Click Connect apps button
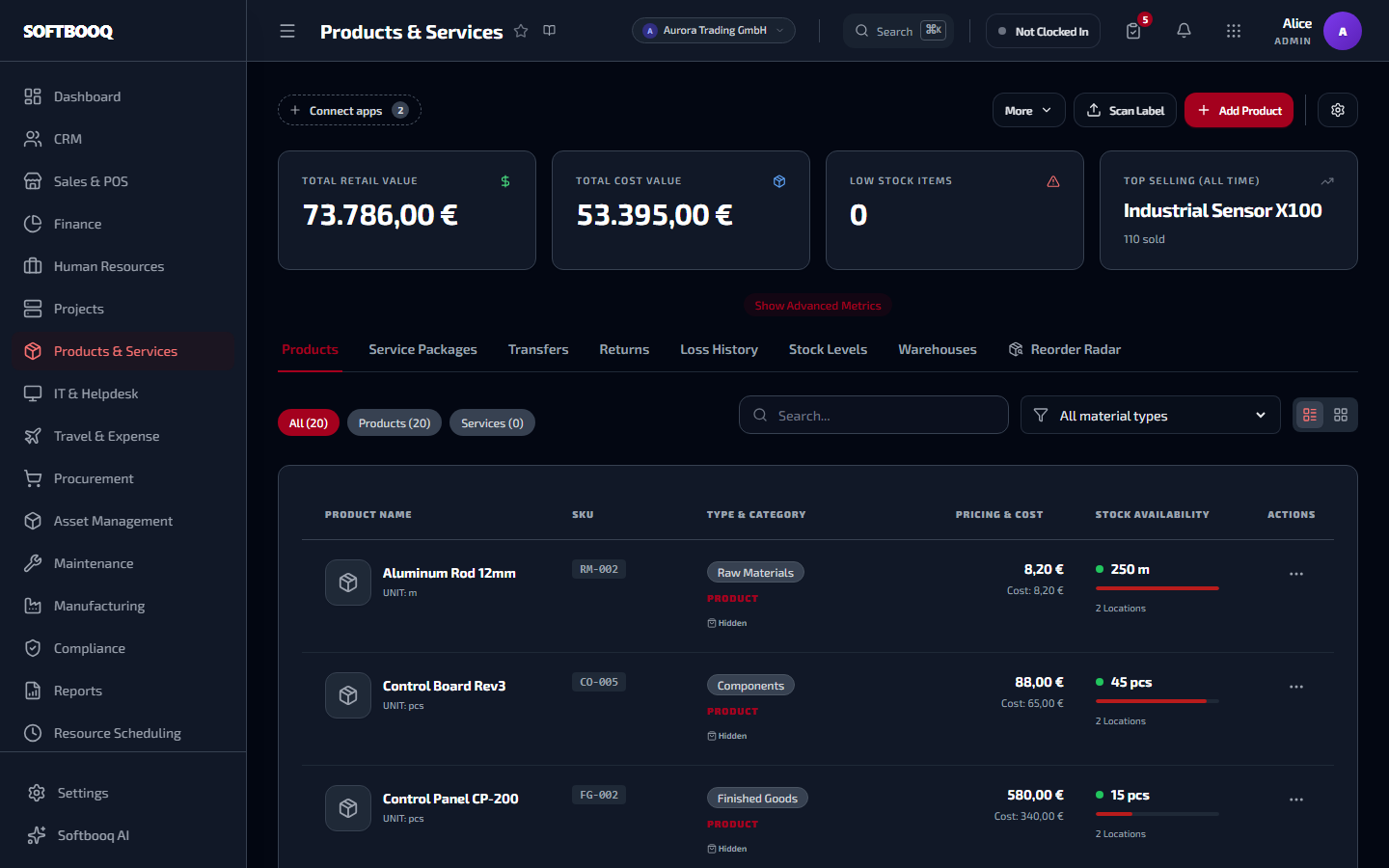 coord(349,110)
